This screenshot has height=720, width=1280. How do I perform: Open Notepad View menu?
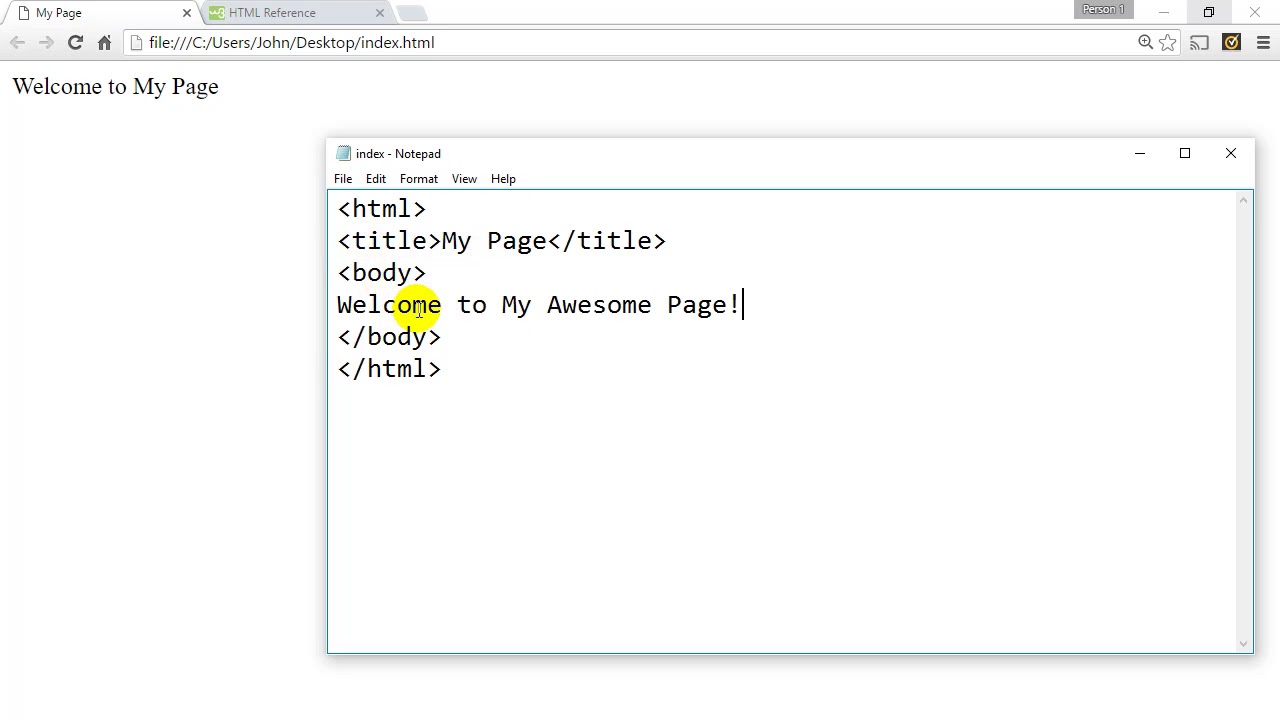pyautogui.click(x=464, y=179)
